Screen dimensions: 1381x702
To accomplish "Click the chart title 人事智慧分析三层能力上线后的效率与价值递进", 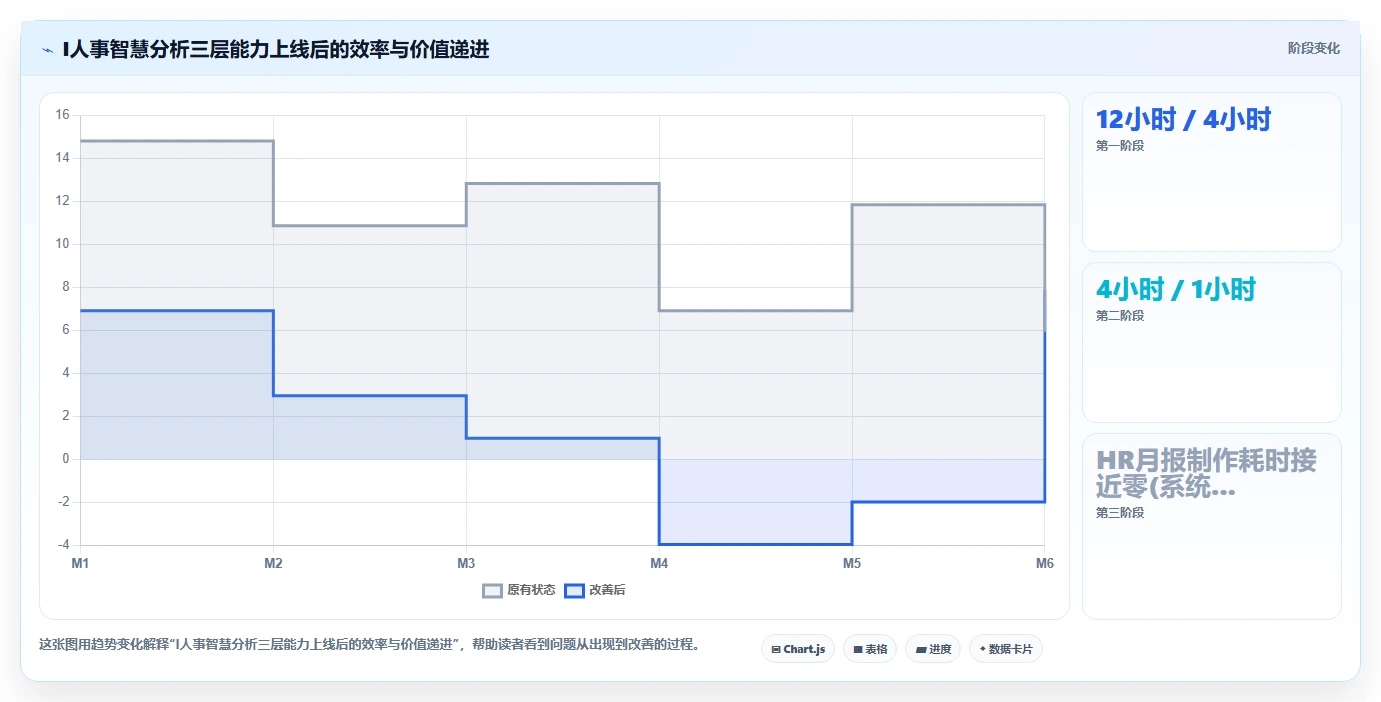I will (276, 49).
